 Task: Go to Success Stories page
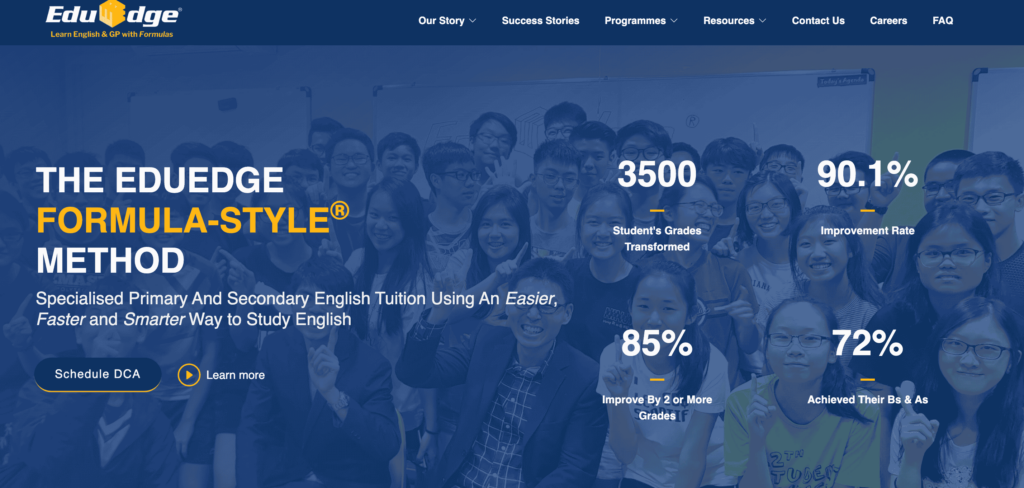coord(540,20)
